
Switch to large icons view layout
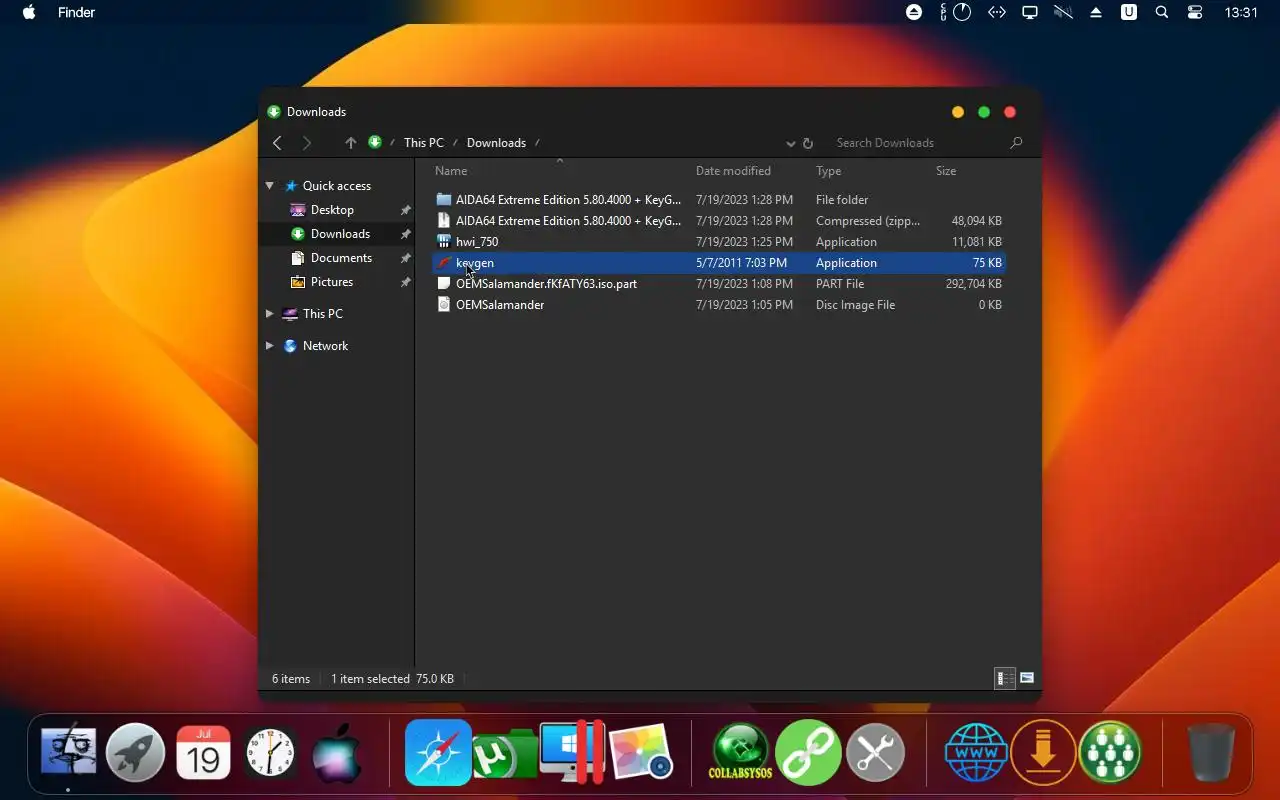pyautogui.click(x=1027, y=679)
